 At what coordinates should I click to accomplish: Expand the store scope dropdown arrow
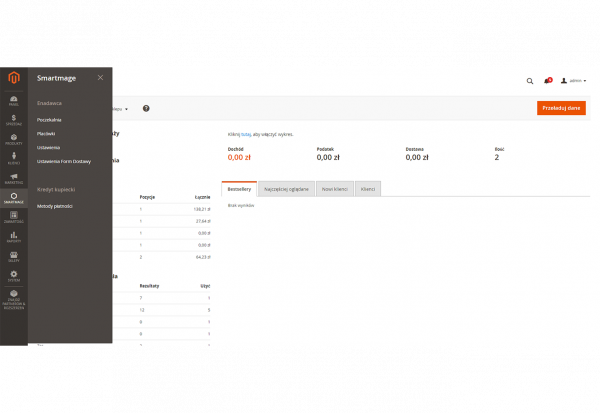pyautogui.click(x=126, y=109)
